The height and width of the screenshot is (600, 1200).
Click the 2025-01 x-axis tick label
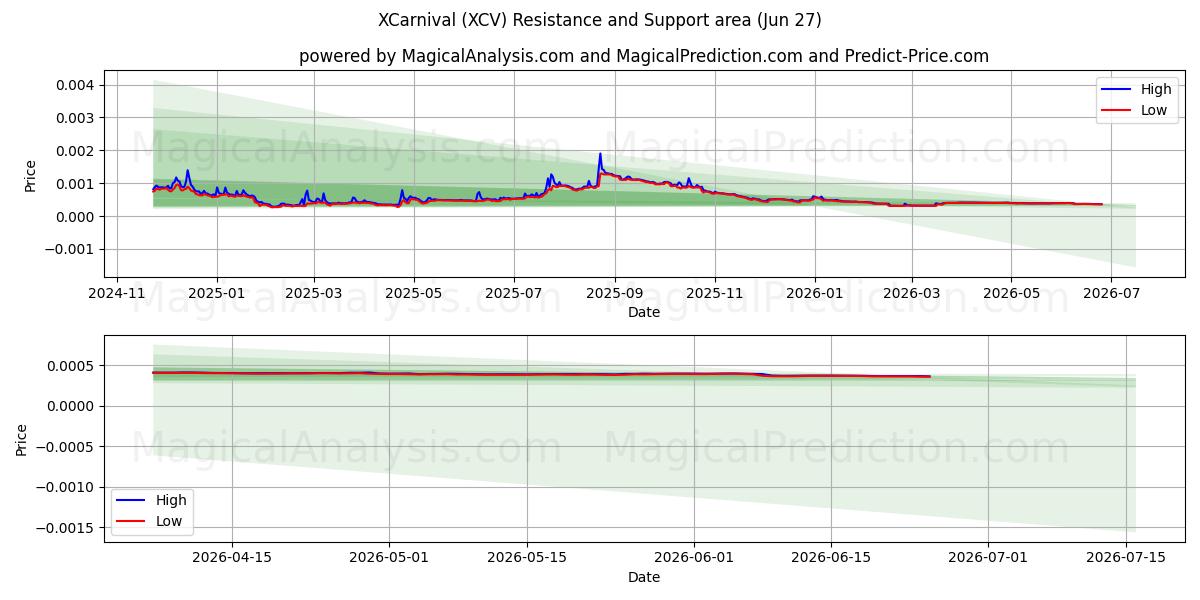pyautogui.click(x=217, y=294)
